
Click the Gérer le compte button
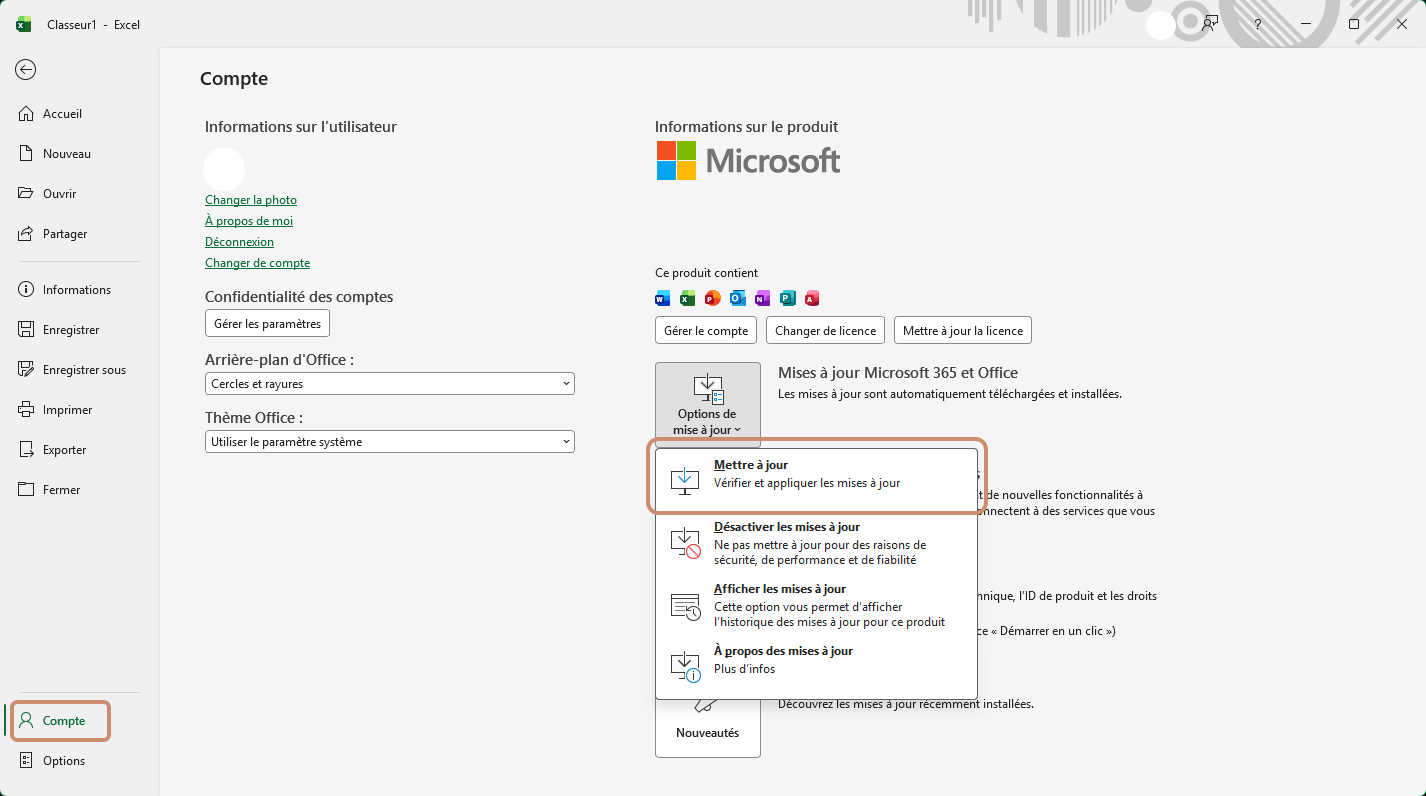pyautogui.click(x=706, y=331)
